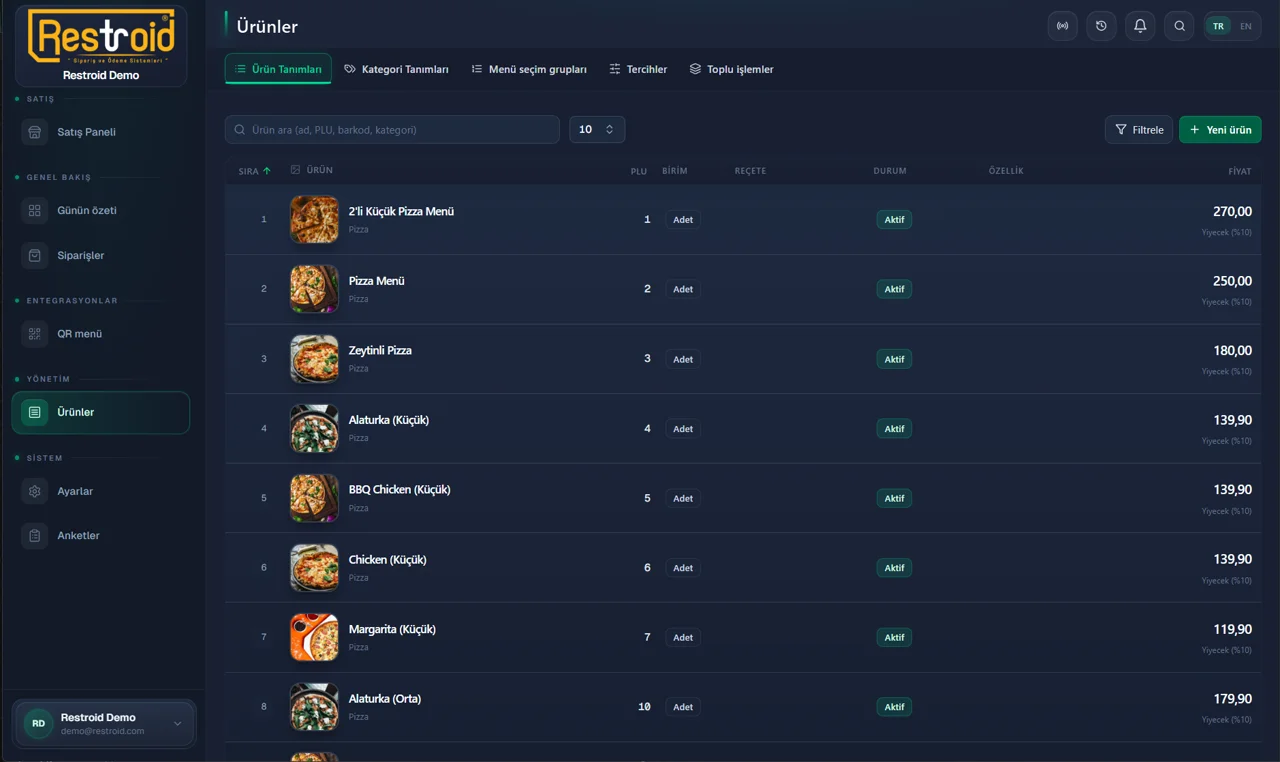Select the BBQ Chicken (Küçük) product name
The image size is (1280, 762).
click(x=400, y=490)
